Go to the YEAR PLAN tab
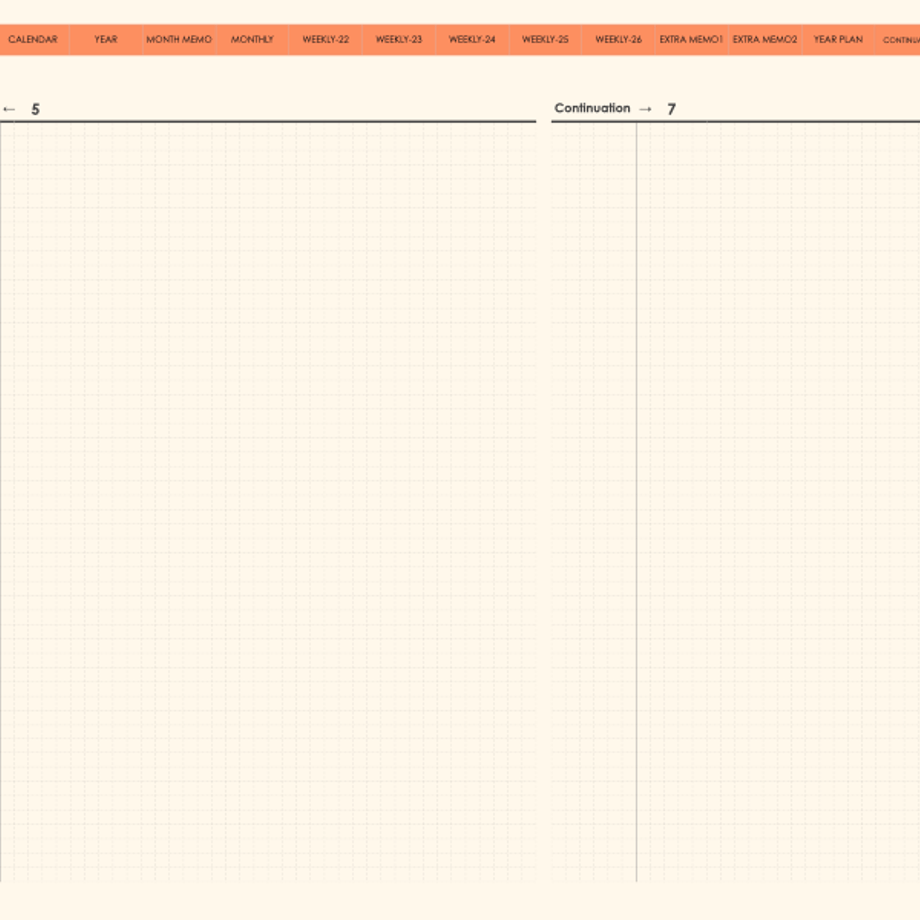Viewport: 920px width, 920px height. coord(838,39)
